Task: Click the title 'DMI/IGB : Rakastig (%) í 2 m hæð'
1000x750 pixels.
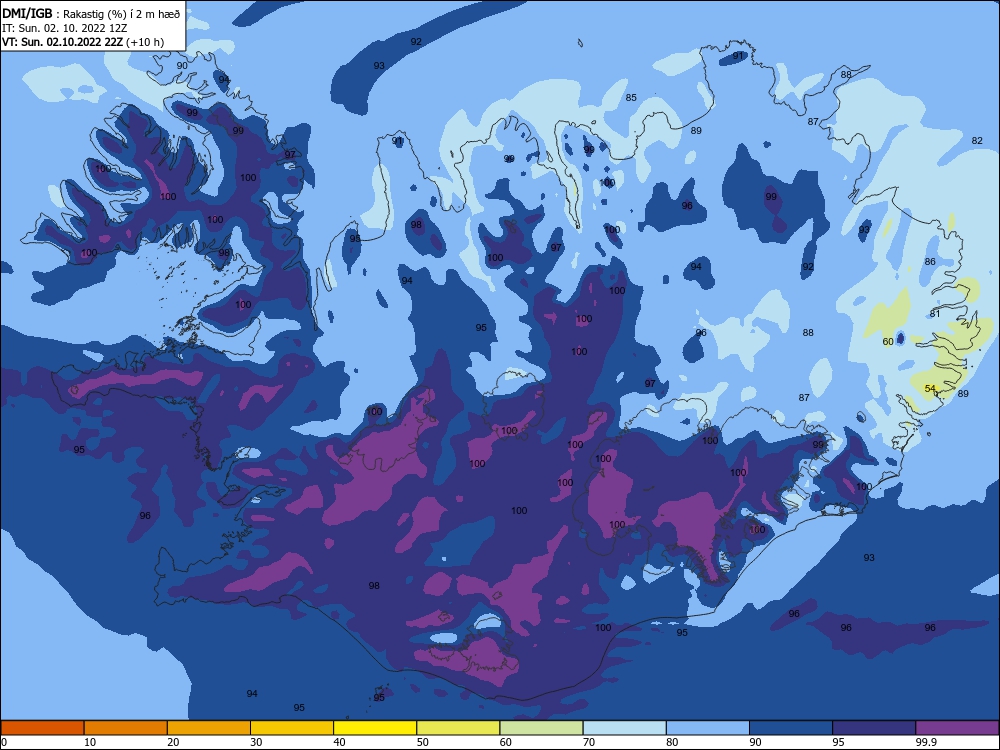Action: (91, 14)
